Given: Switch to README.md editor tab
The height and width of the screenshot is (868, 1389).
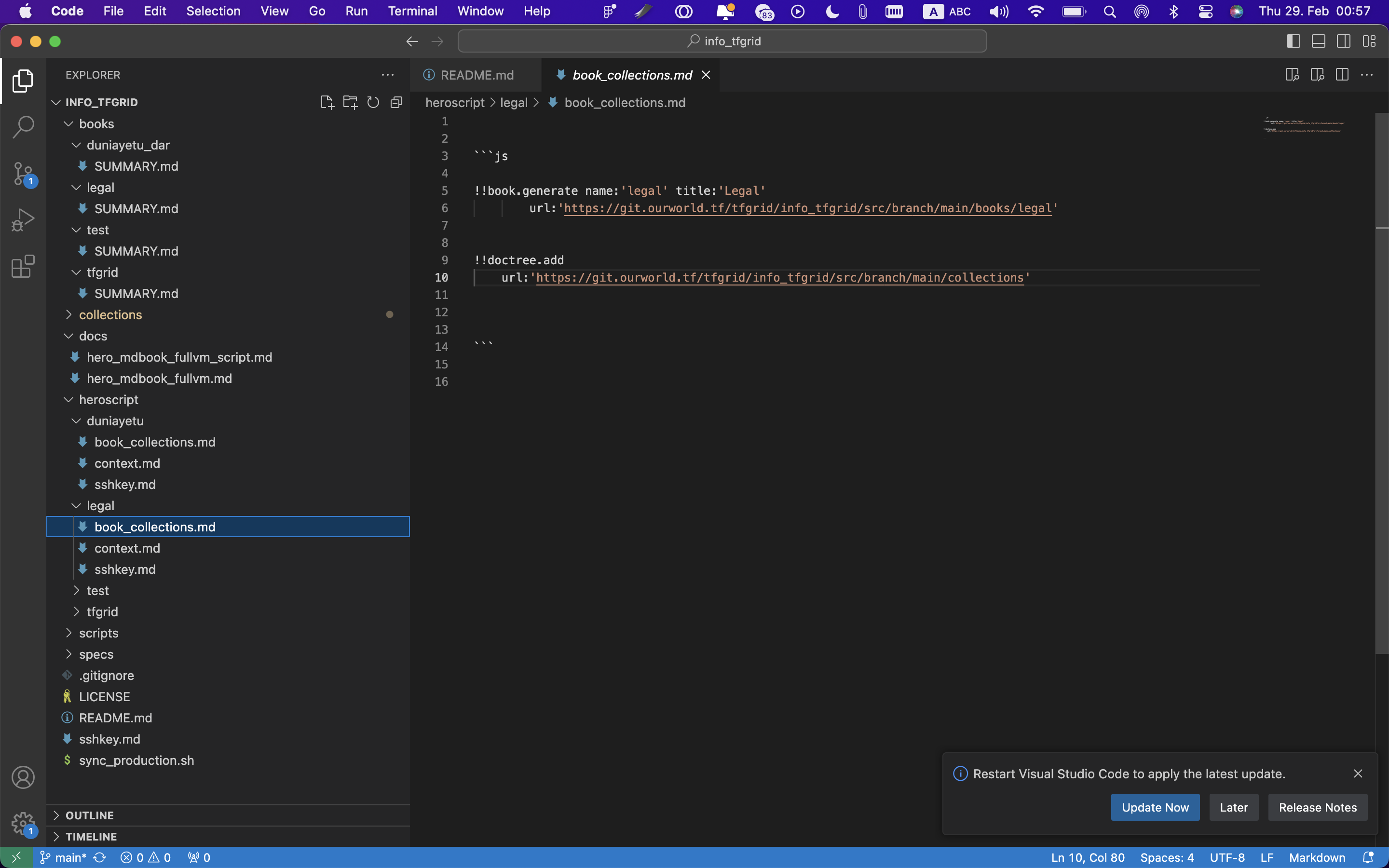Looking at the screenshot, I should point(477,75).
